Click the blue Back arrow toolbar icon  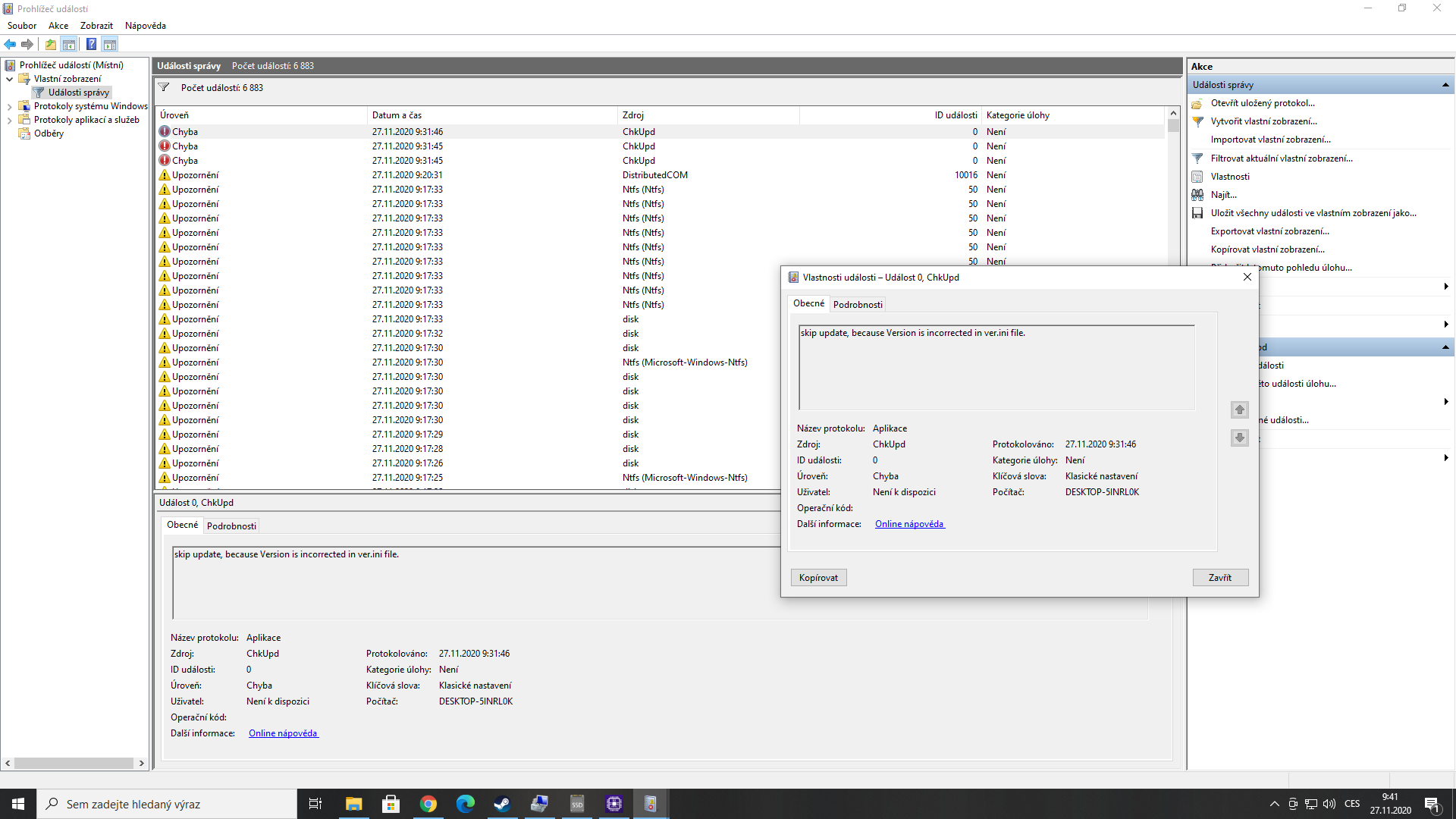pyautogui.click(x=10, y=44)
